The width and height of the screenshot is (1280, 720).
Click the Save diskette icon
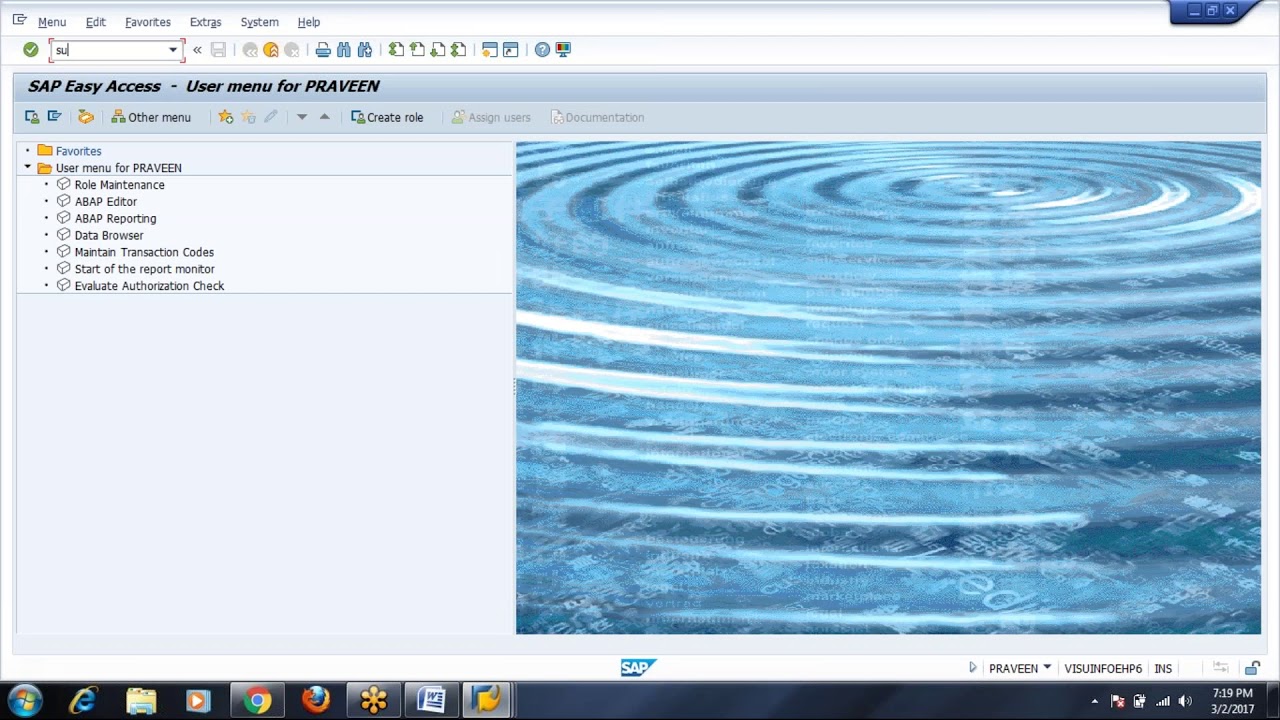click(x=218, y=50)
